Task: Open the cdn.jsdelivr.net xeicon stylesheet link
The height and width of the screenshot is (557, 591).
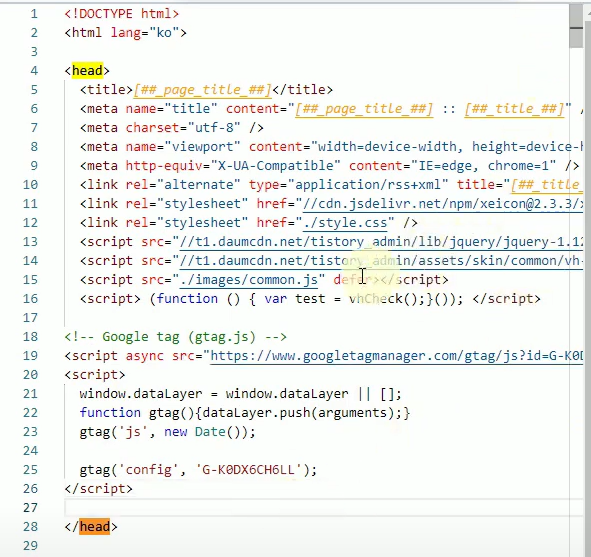Action: tap(443, 204)
